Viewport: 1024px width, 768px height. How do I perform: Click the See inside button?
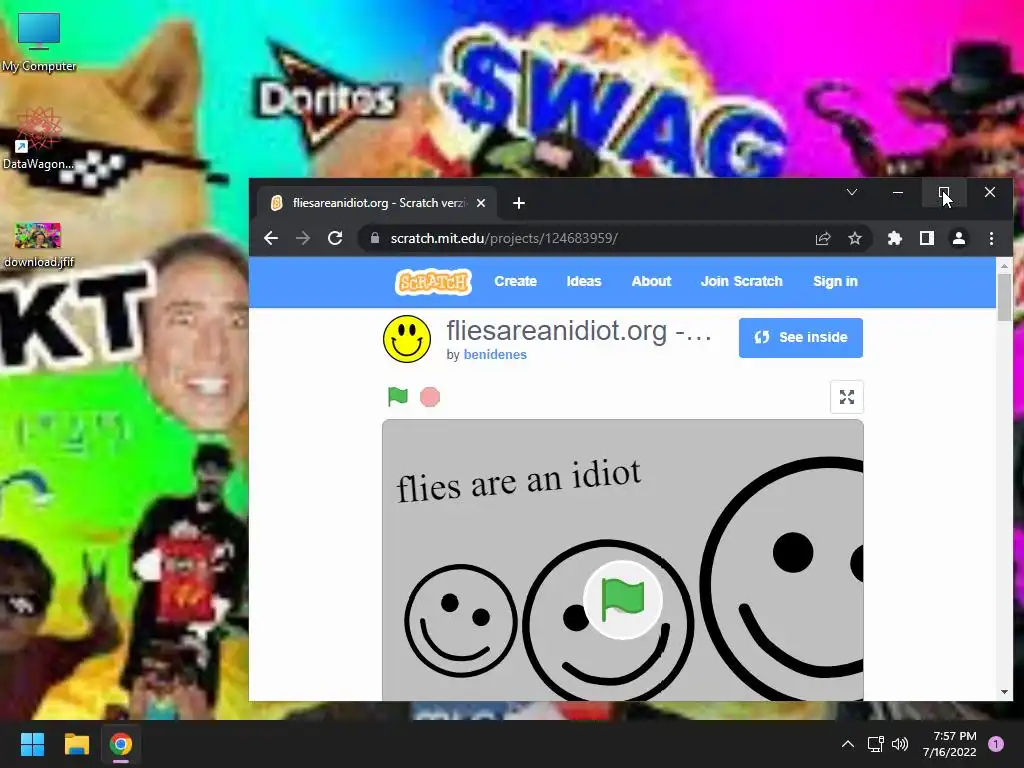[x=801, y=338]
